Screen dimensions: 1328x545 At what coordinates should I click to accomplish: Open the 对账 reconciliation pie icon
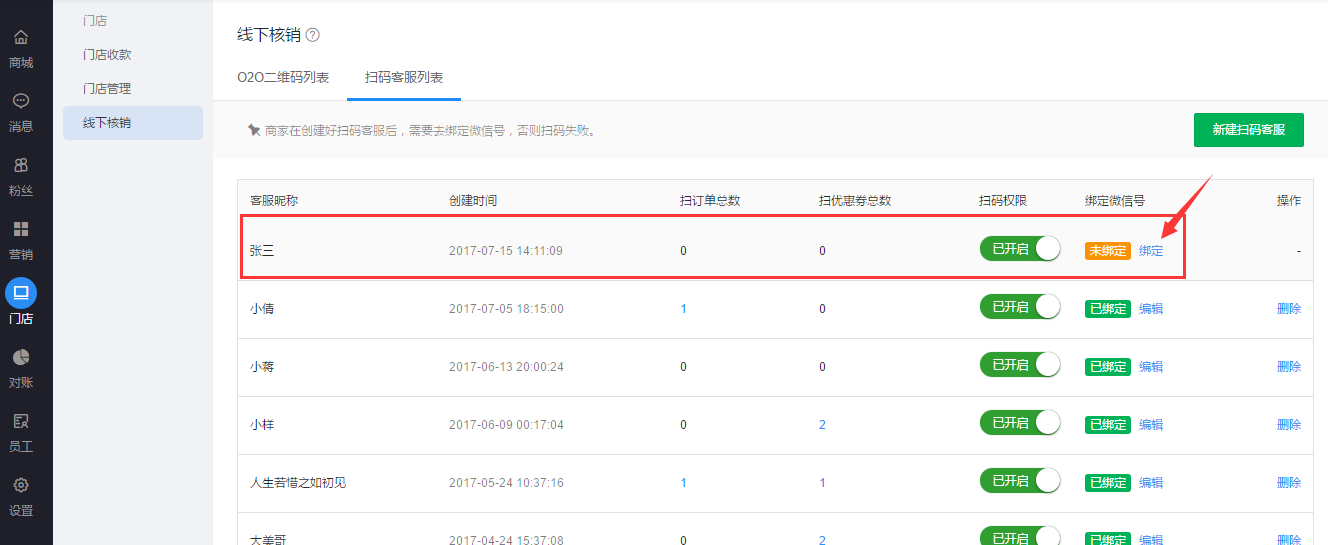point(21,357)
